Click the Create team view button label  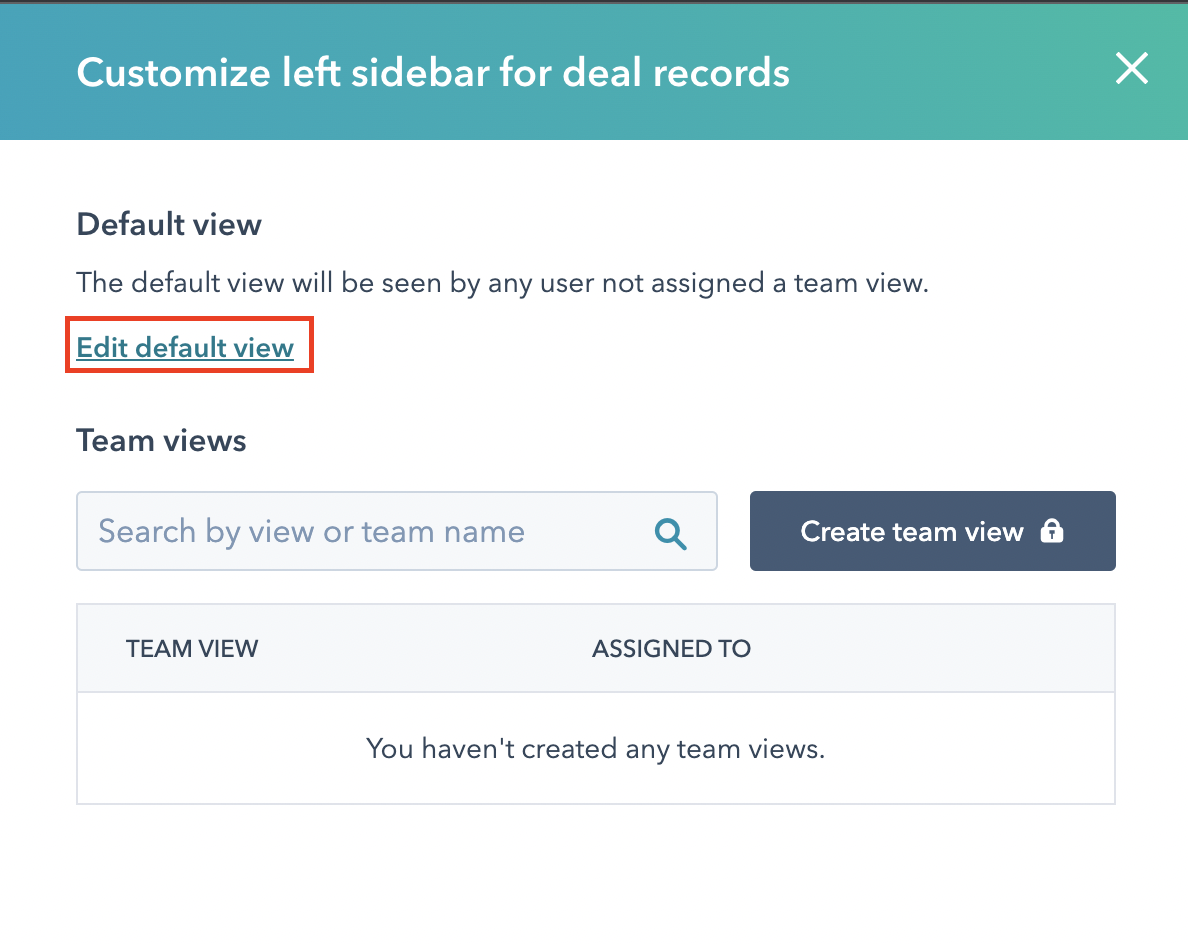(911, 531)
